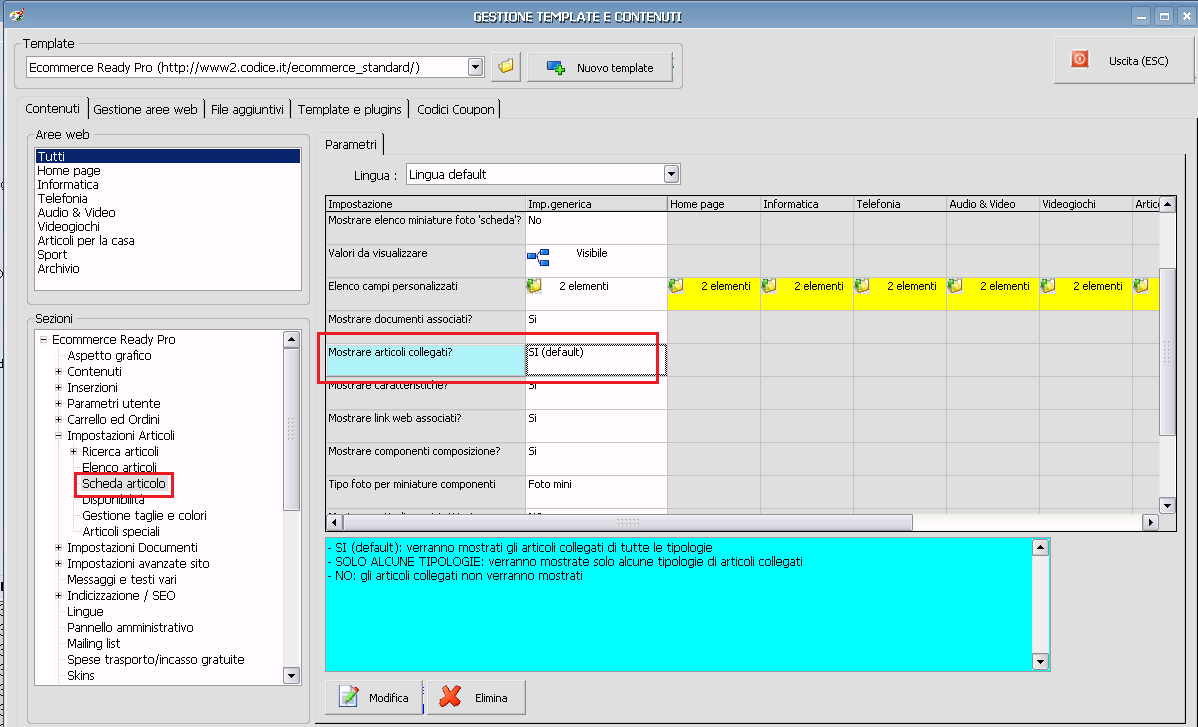The width and height of the screenshot is (1198, 727).
Task: Select the Parametri tab
Action: tap(351, 144)
